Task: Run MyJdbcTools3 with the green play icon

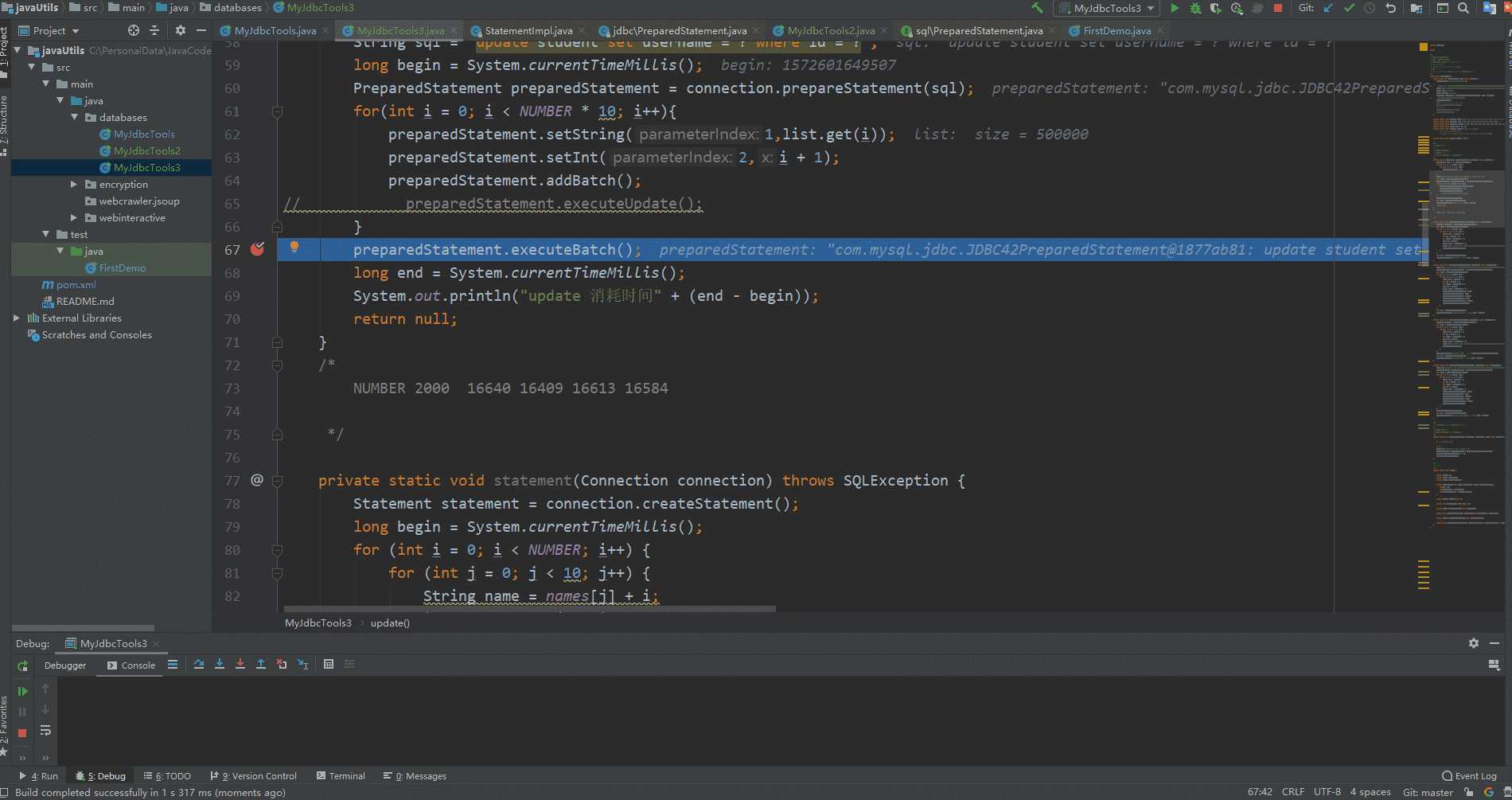Action: pyautogui.click(x=1175, y=8)
